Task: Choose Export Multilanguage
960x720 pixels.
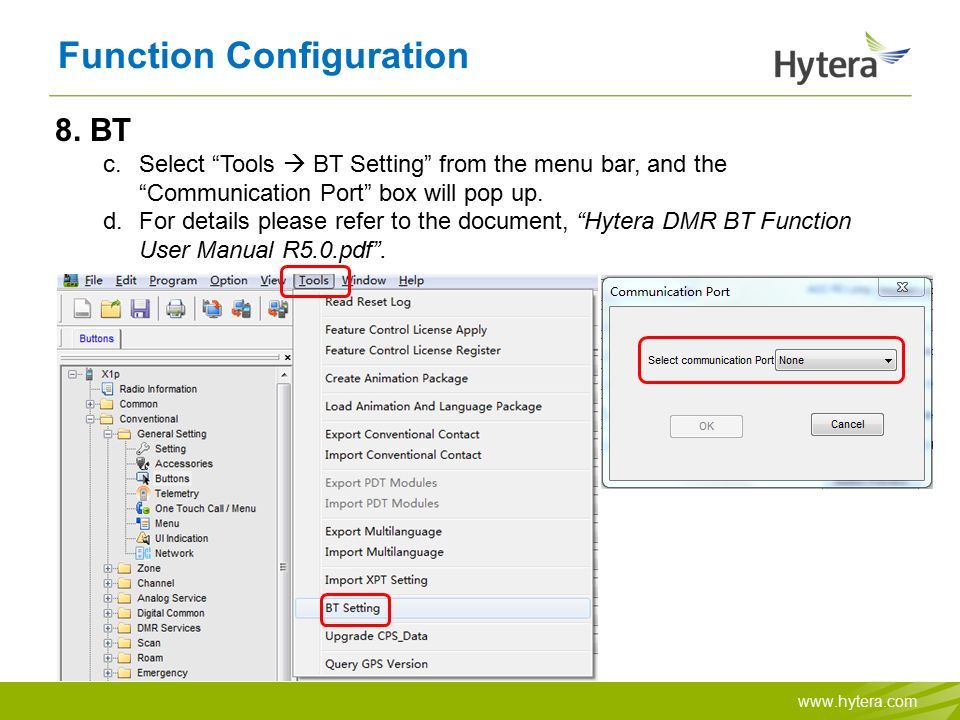Action: pyautogui.click(x=443, y=531)
